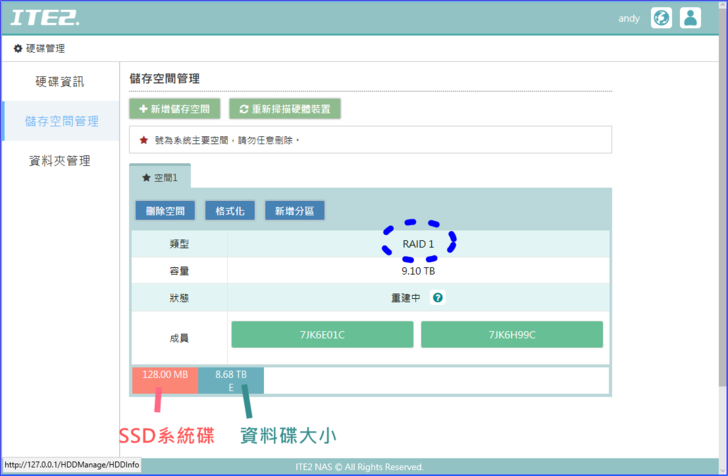Click the help question mark beside 重建中

pyautogui.click(x=438, y=297)
